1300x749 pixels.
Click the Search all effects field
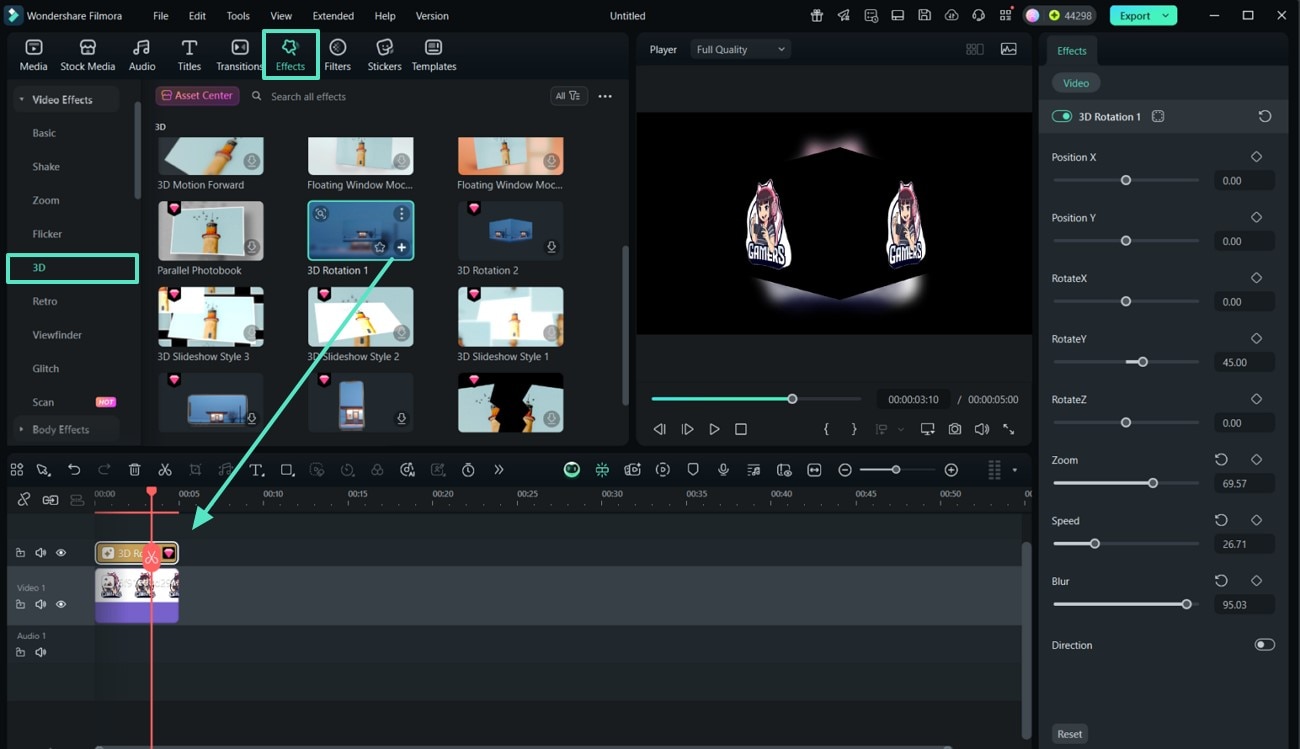[395, 97]
